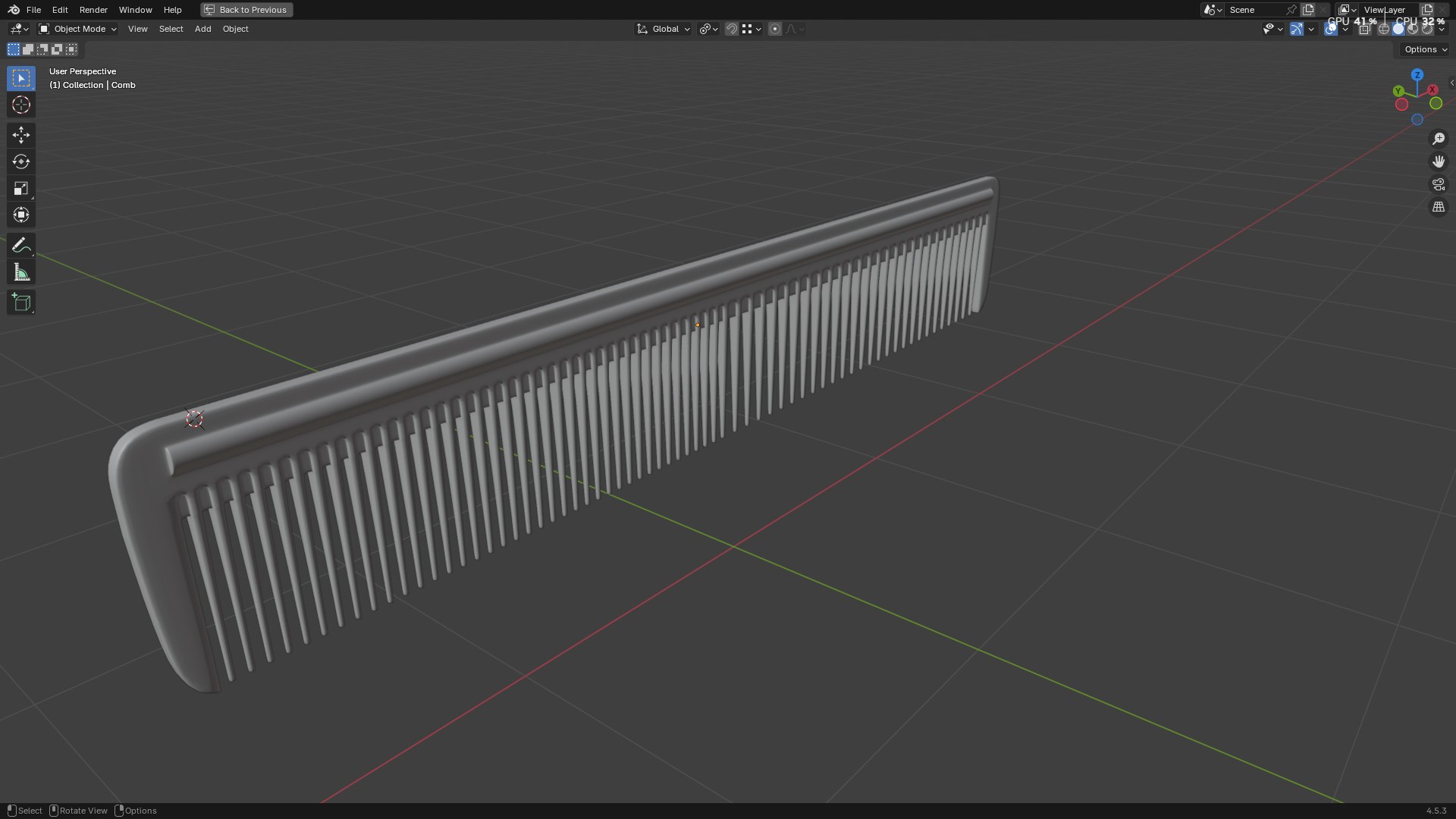Toggle proportional editing

coord(775,29)
